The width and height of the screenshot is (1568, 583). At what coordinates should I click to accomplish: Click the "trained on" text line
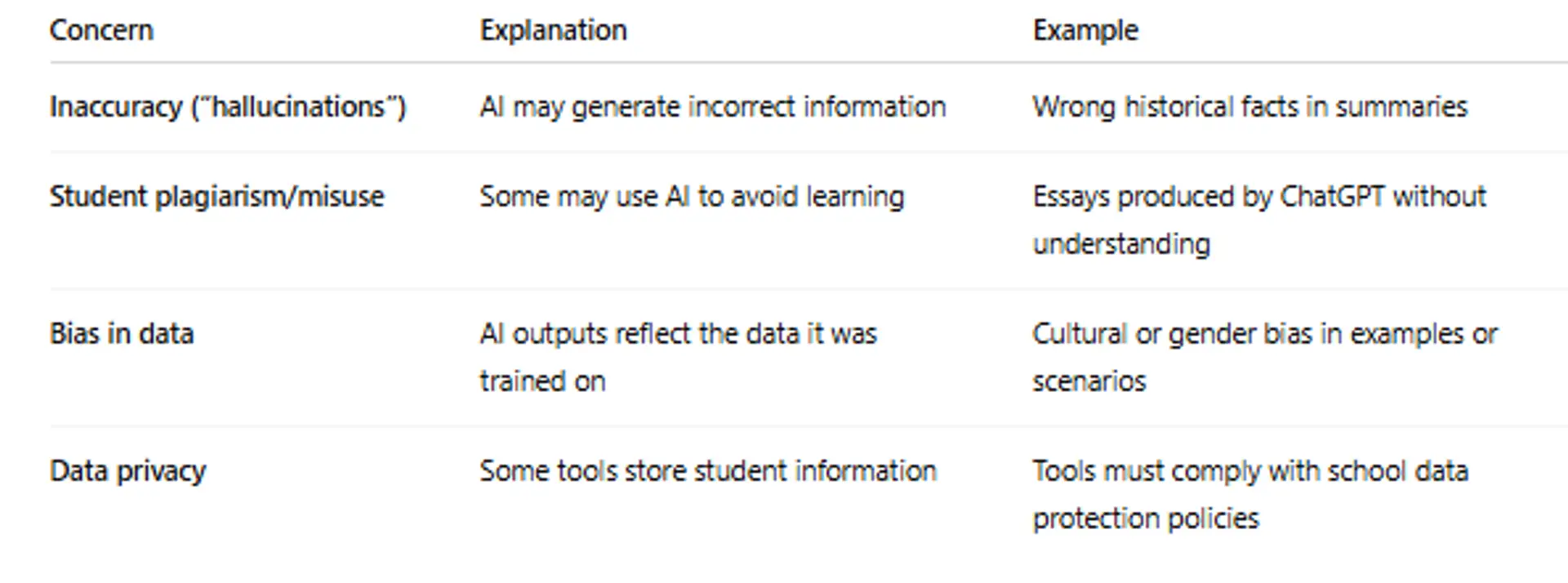coord(542,381)
